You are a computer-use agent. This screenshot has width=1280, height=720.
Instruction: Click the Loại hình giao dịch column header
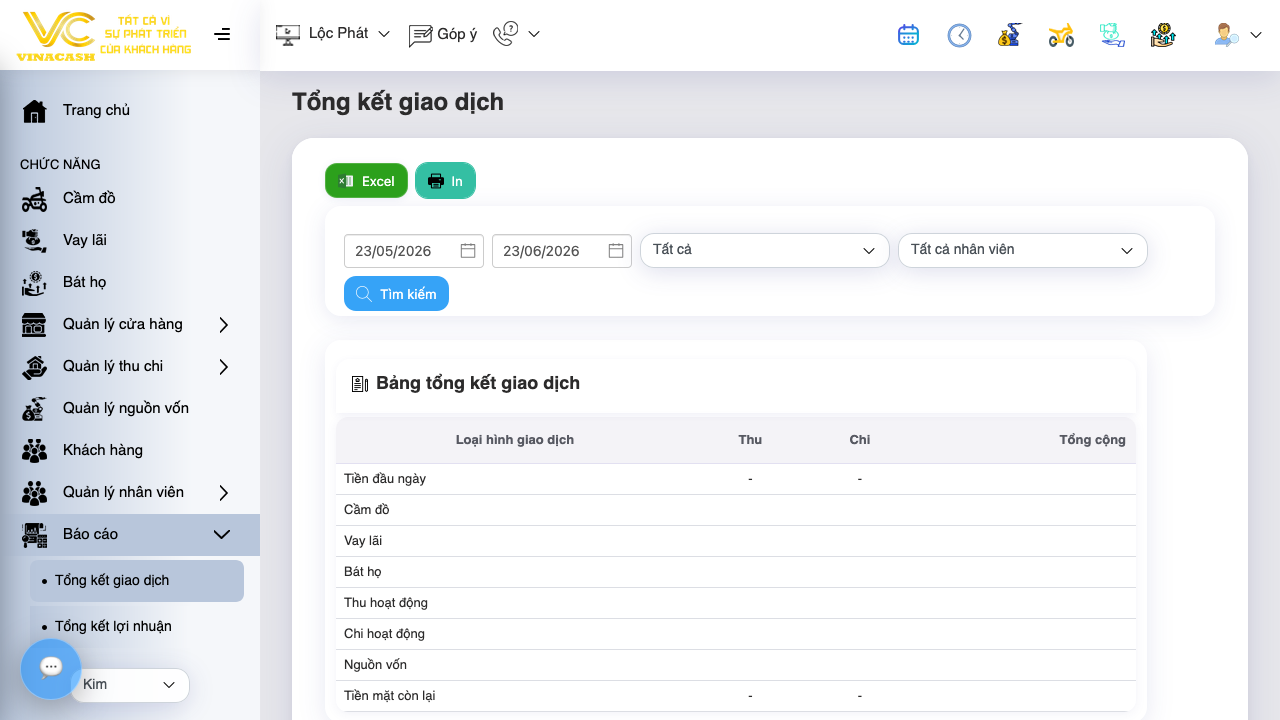tap(515, 440)
